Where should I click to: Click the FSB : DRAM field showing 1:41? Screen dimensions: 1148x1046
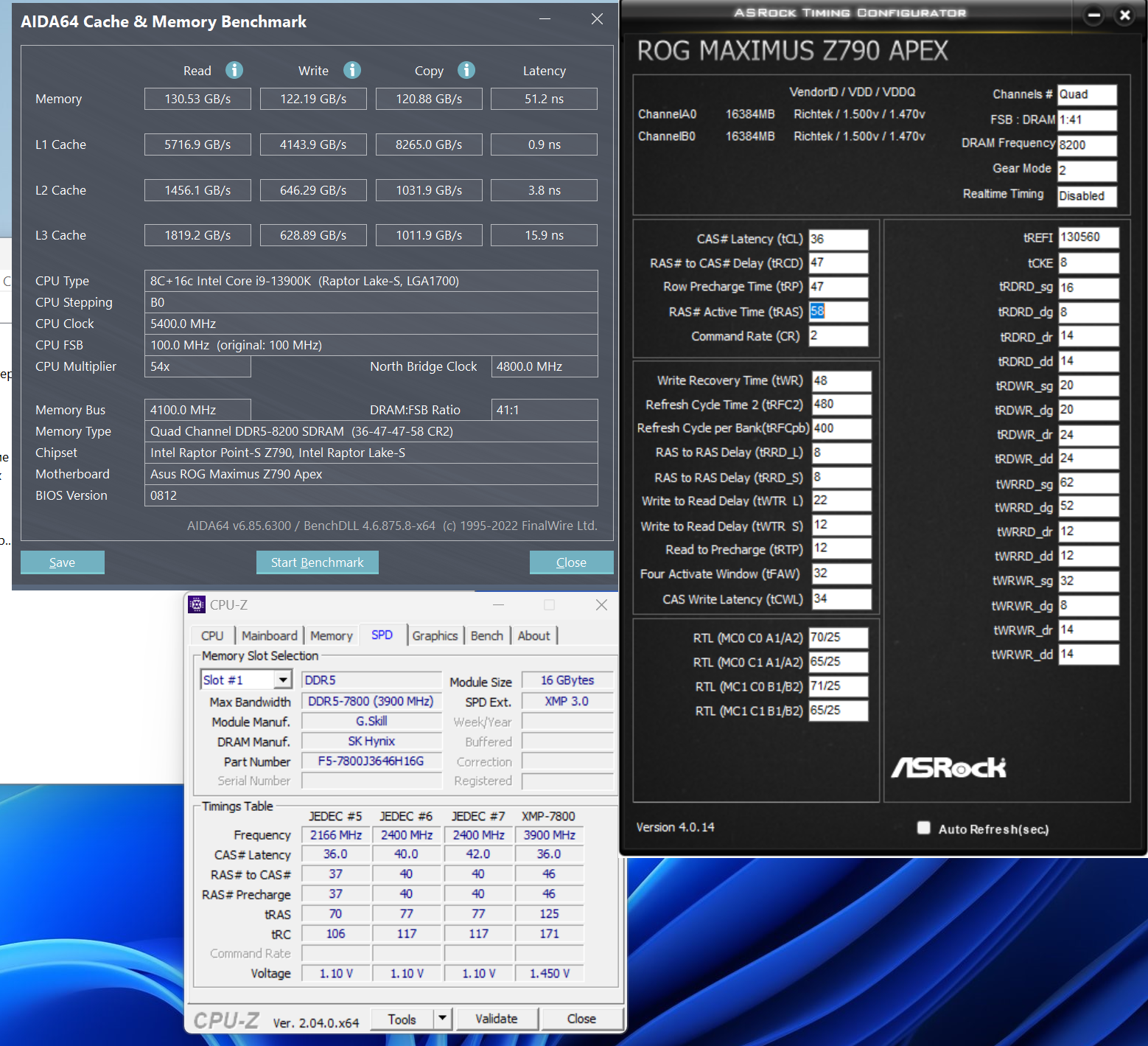pos(1087,119)
